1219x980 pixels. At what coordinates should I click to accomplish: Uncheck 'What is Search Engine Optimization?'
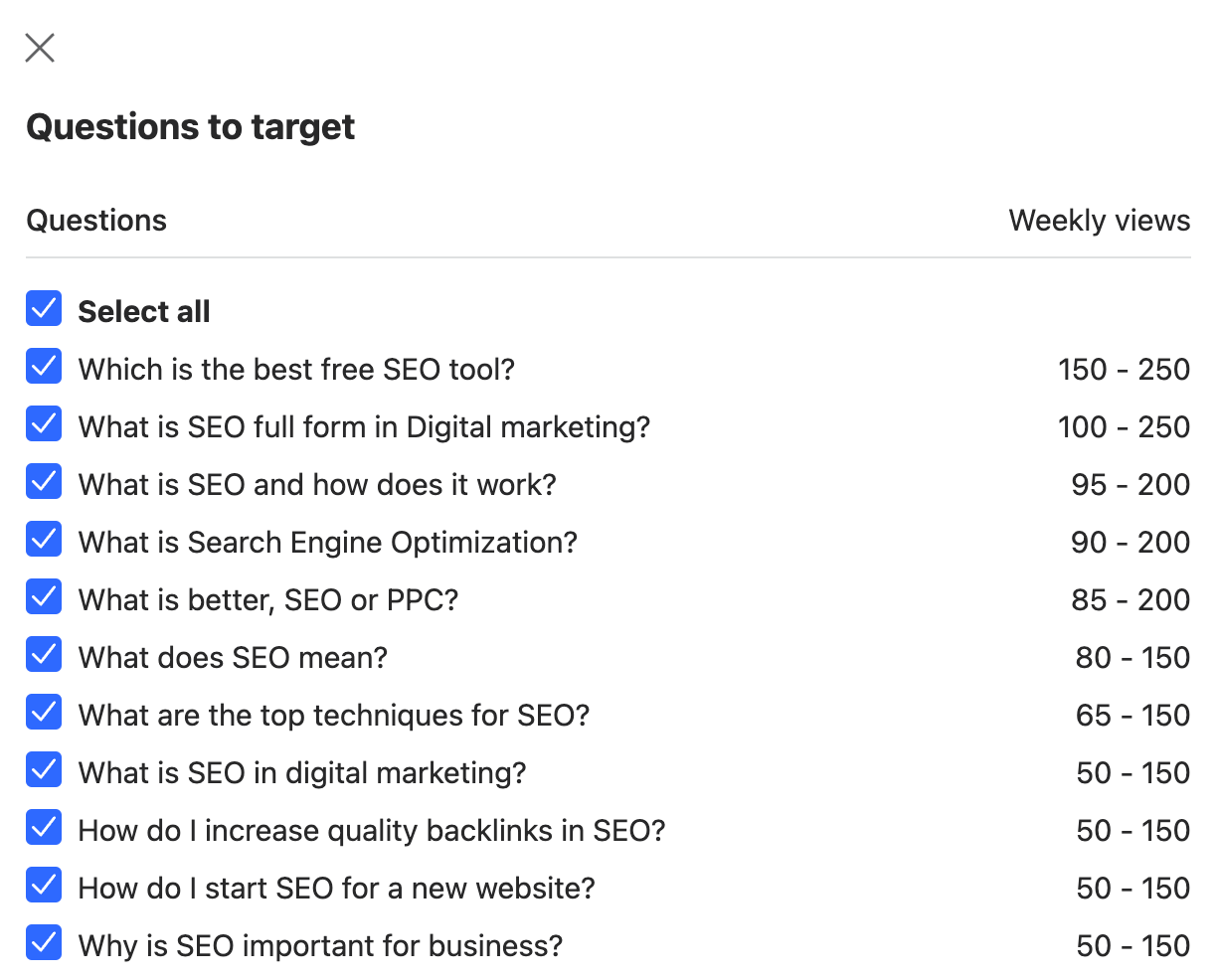(44, 540)
